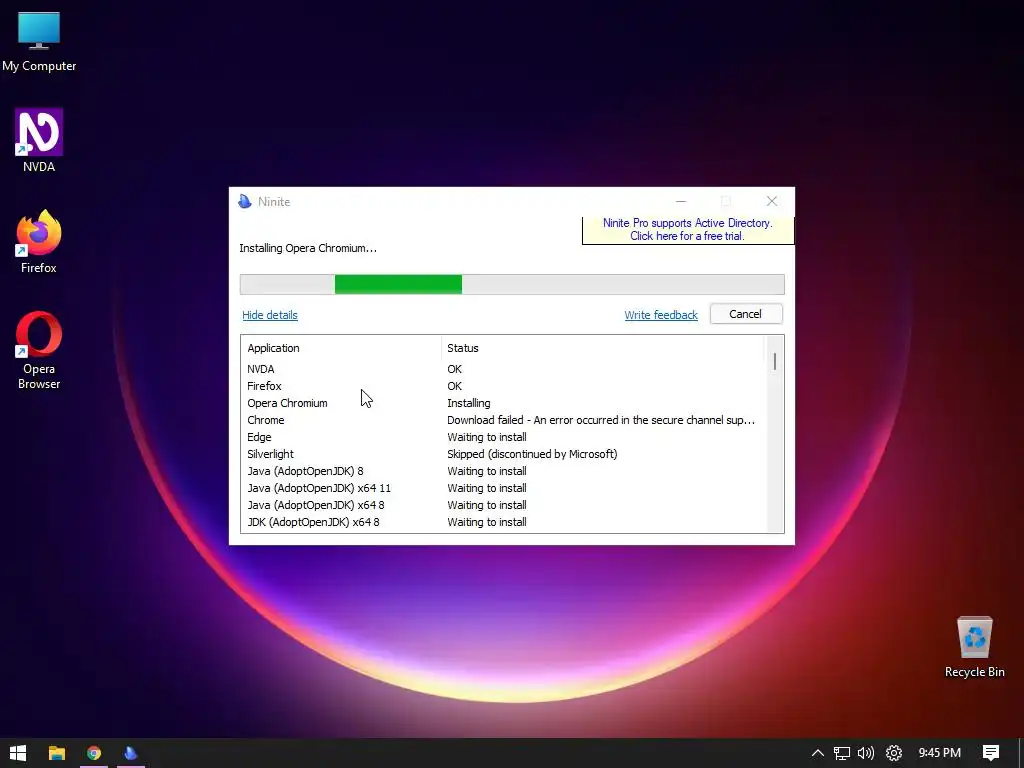Viewport: 1024px width, 768px height.
Task: Open File Explorer from the taskbar
Action: pos(57,753)
